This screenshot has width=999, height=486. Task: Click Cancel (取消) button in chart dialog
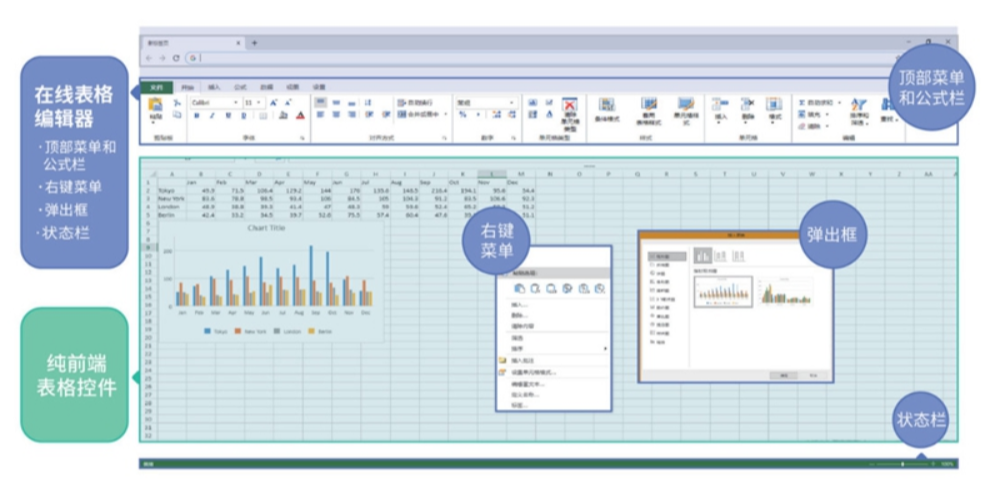814,376
